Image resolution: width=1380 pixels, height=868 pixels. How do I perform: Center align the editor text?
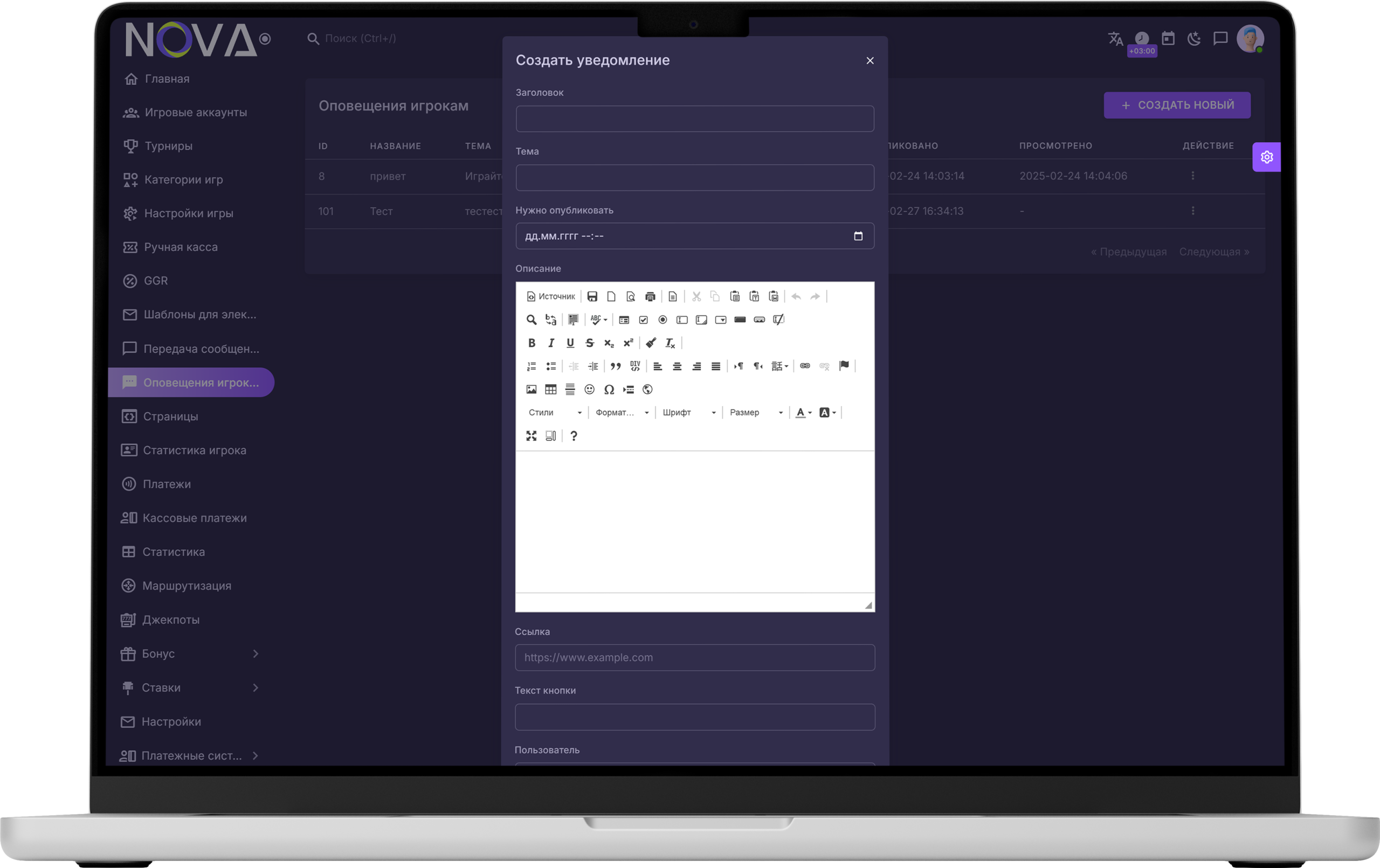click(677, 366)
